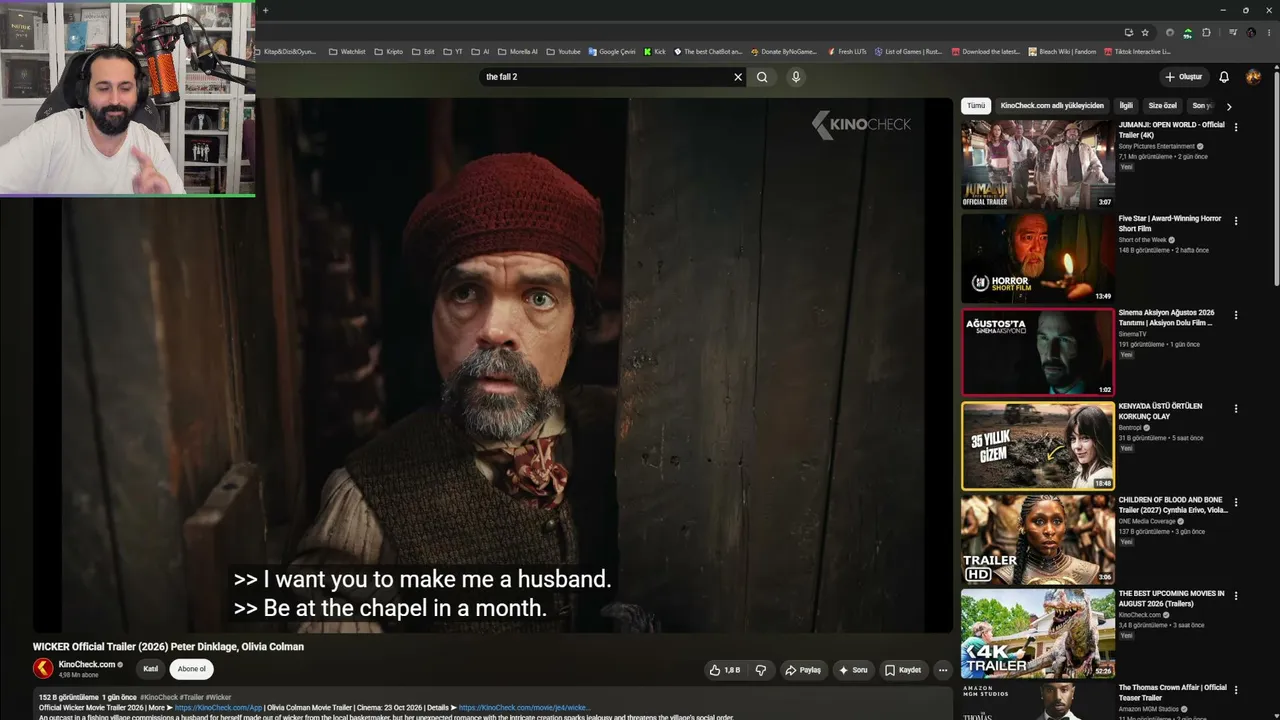The width and height of the screenshot is (1280, 720).
Task: Open the Donate ByNoGame bookmark
Action: (783, 52)
